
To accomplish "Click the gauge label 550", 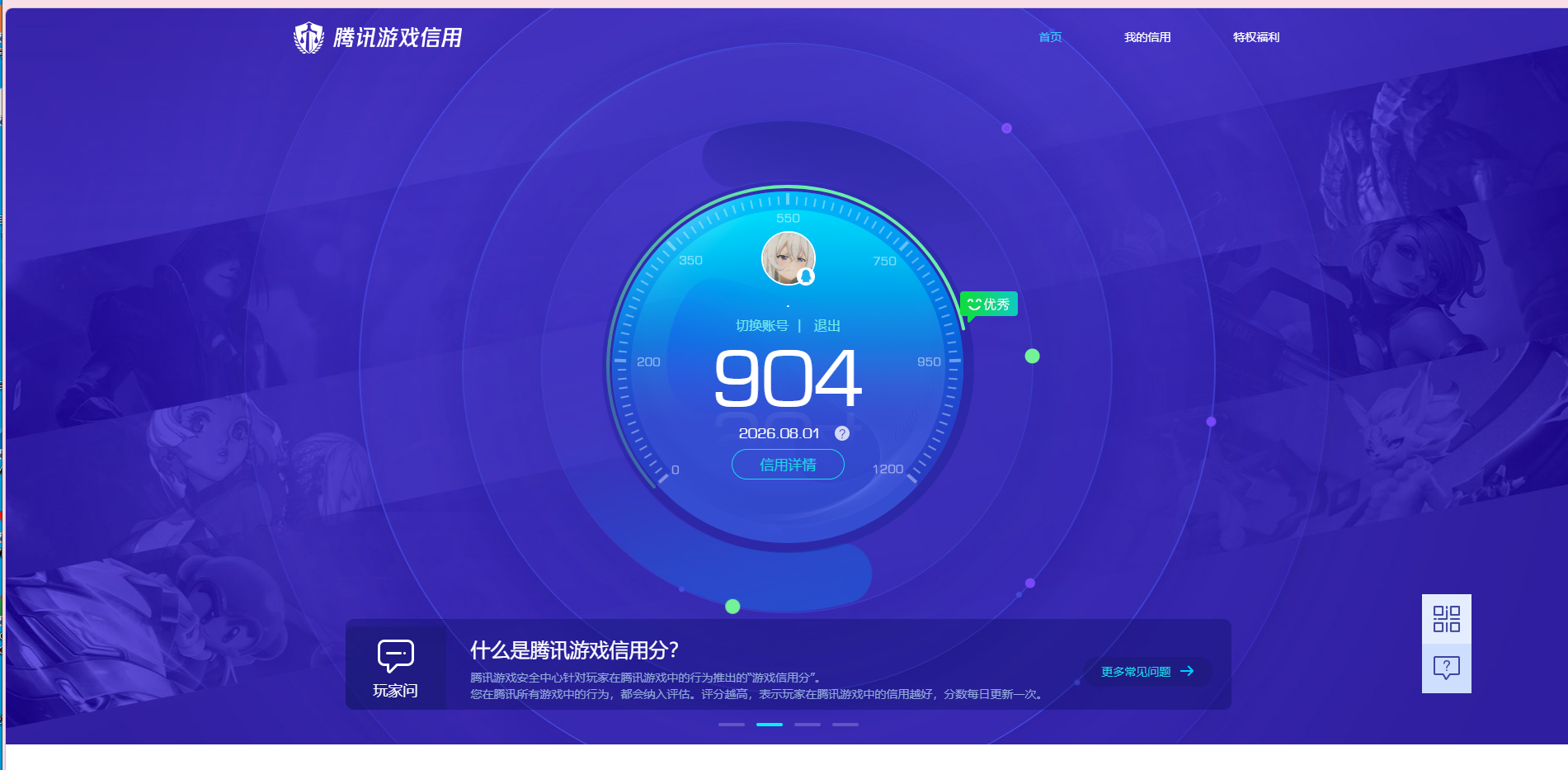I will (x=788, y=219).
